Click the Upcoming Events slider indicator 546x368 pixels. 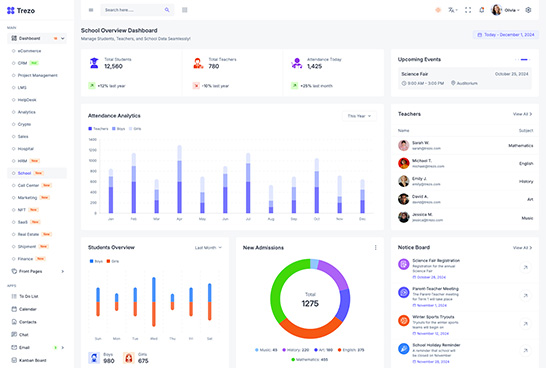click(x=523, y=60)
